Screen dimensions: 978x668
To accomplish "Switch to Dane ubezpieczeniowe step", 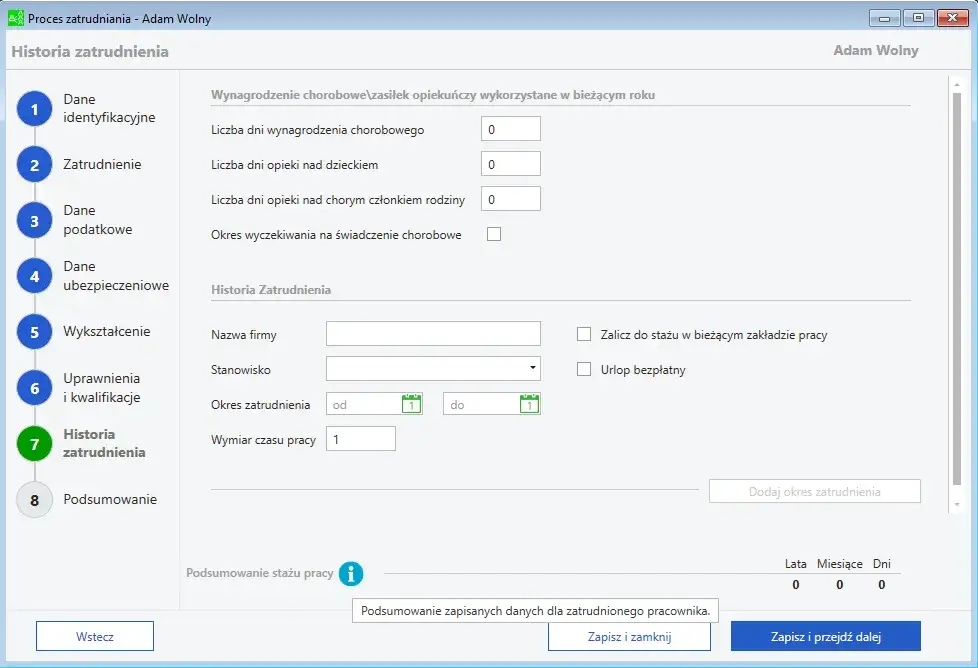I will (34, 276).
